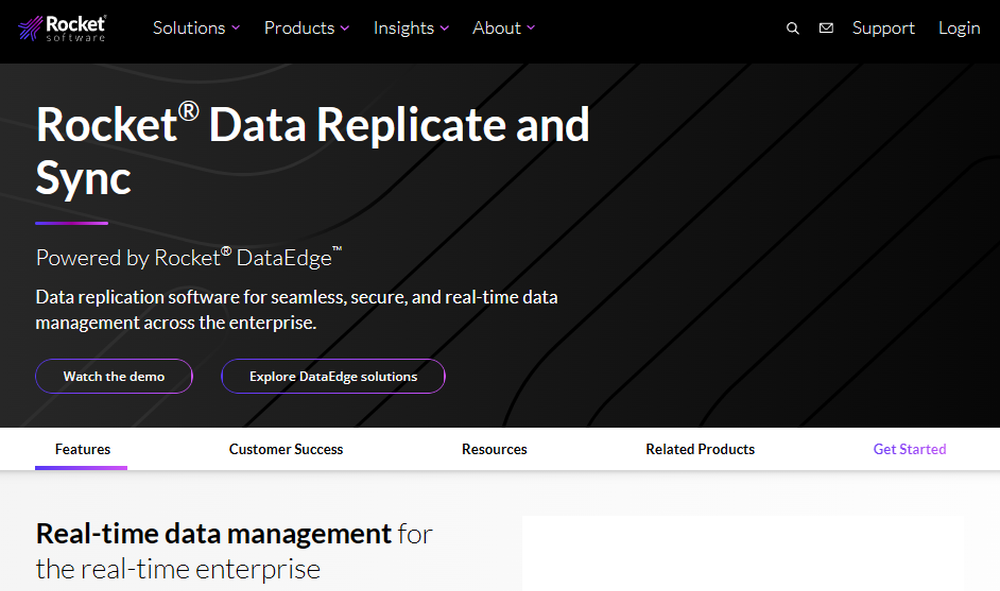Open the Solutions dropdown chevron

click(x=235, y=28)
